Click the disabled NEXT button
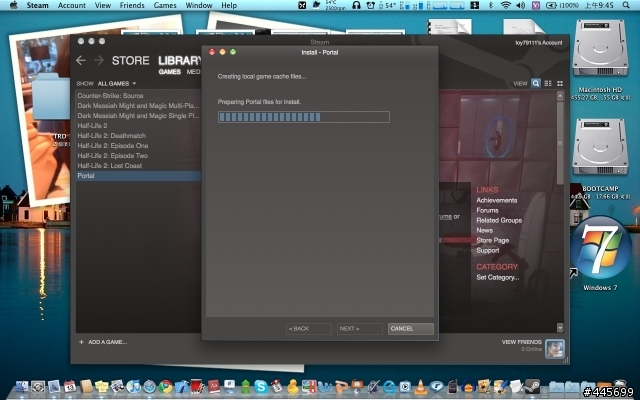Image resolution: width=640 pixels, height=400 pixels. click(x=360, y=329)
